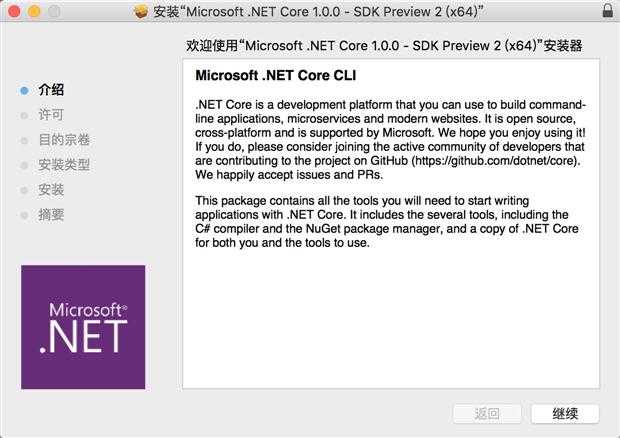Screen dimensions: 620x438
Task: Click the blue bullet beside 介绍
Action: click(24, 90)
